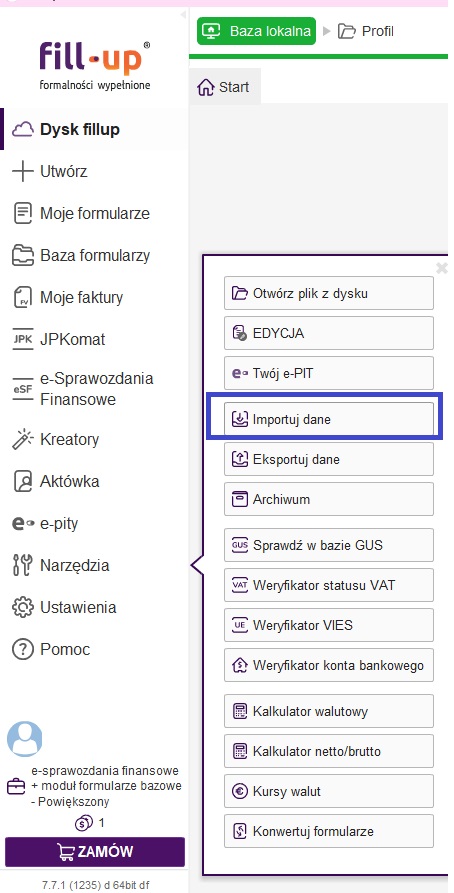Viewport: 454px width, 893px height.
Task: Open the Dysk fillup cloud icon
Action: coord(23,130)
